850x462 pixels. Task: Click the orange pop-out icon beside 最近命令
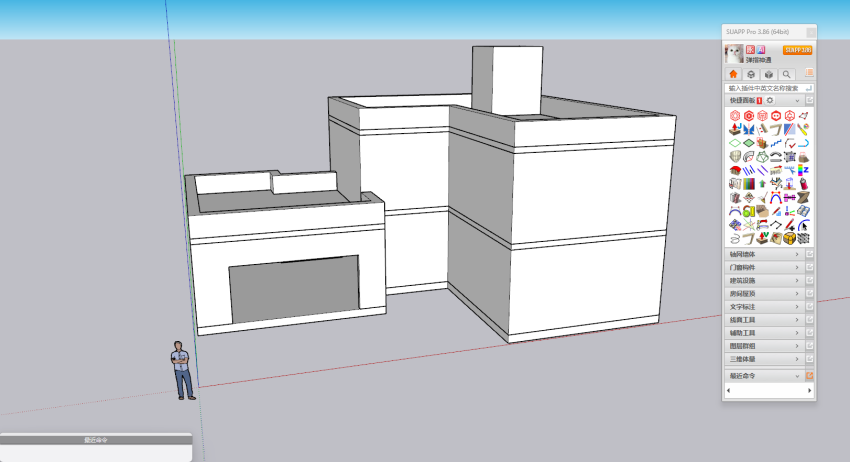[809, 375]
